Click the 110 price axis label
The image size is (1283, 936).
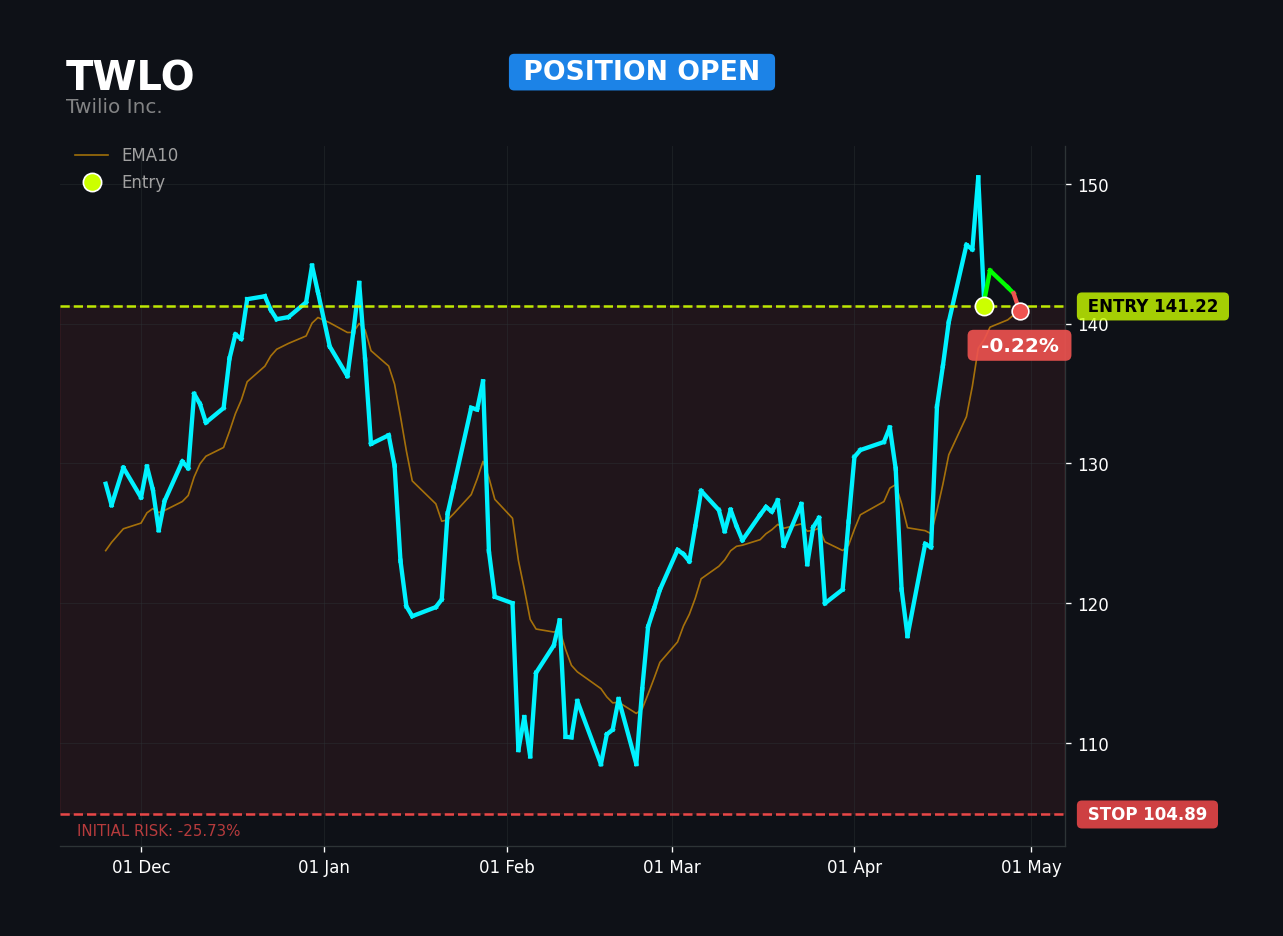pyautogui.click(x=1093, y=745)
